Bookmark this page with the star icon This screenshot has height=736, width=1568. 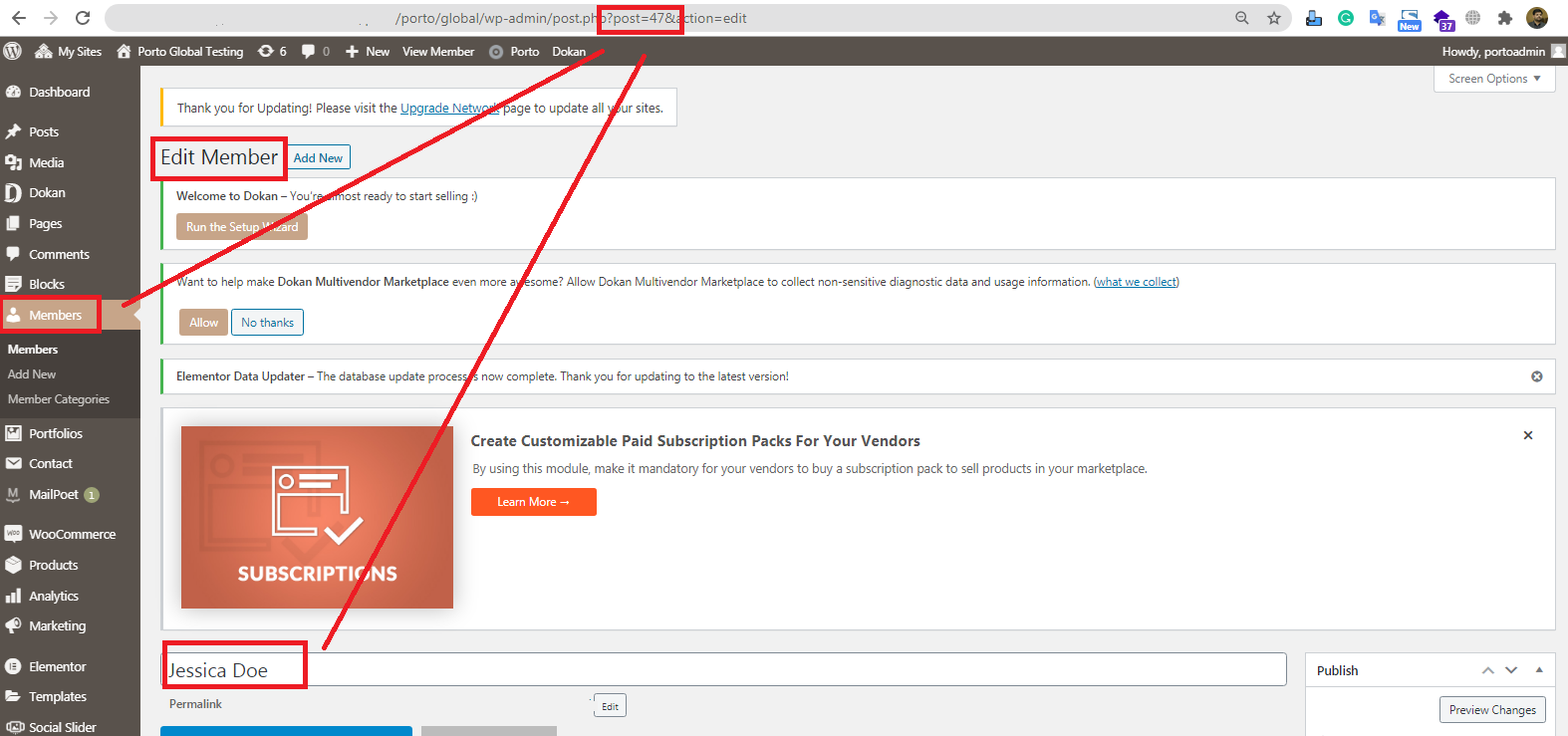click(1274, 18)
